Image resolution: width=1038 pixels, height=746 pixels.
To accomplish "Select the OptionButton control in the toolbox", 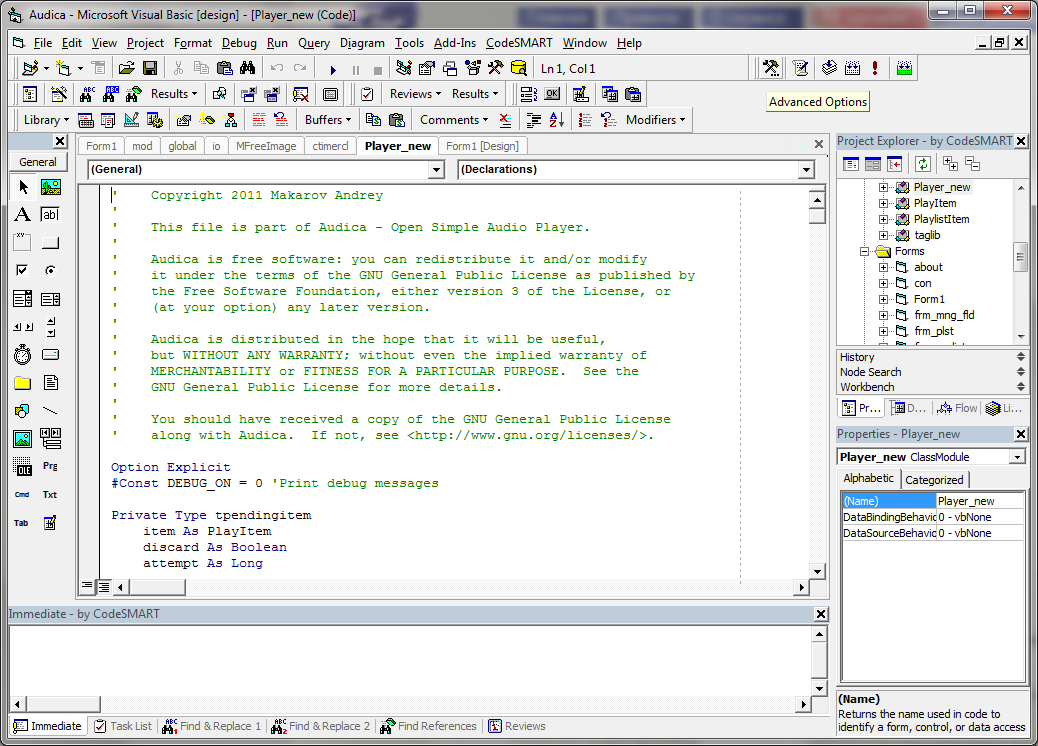I will [x=50, y=270].
